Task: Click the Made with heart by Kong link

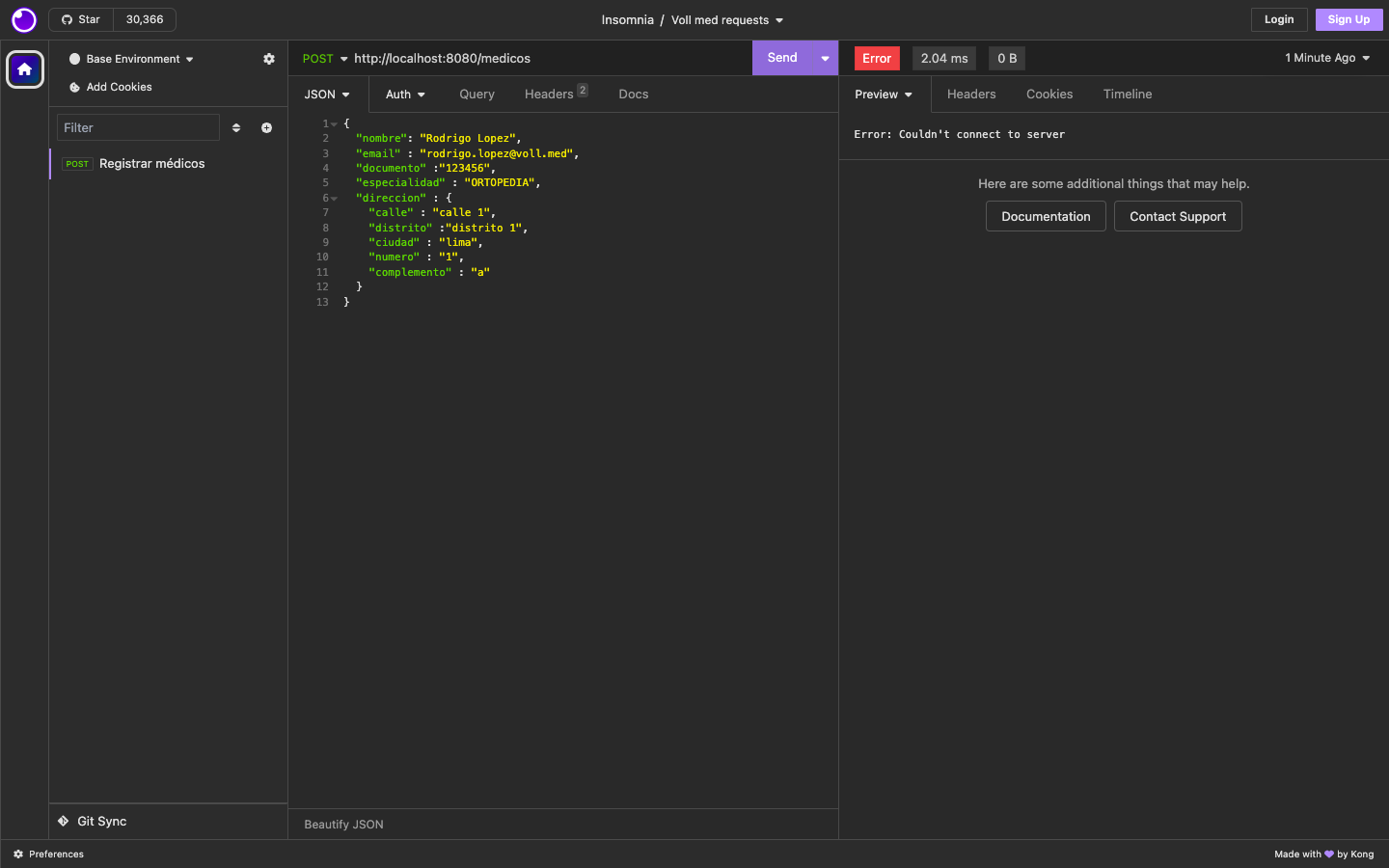Action: [x=1323, y=854]
